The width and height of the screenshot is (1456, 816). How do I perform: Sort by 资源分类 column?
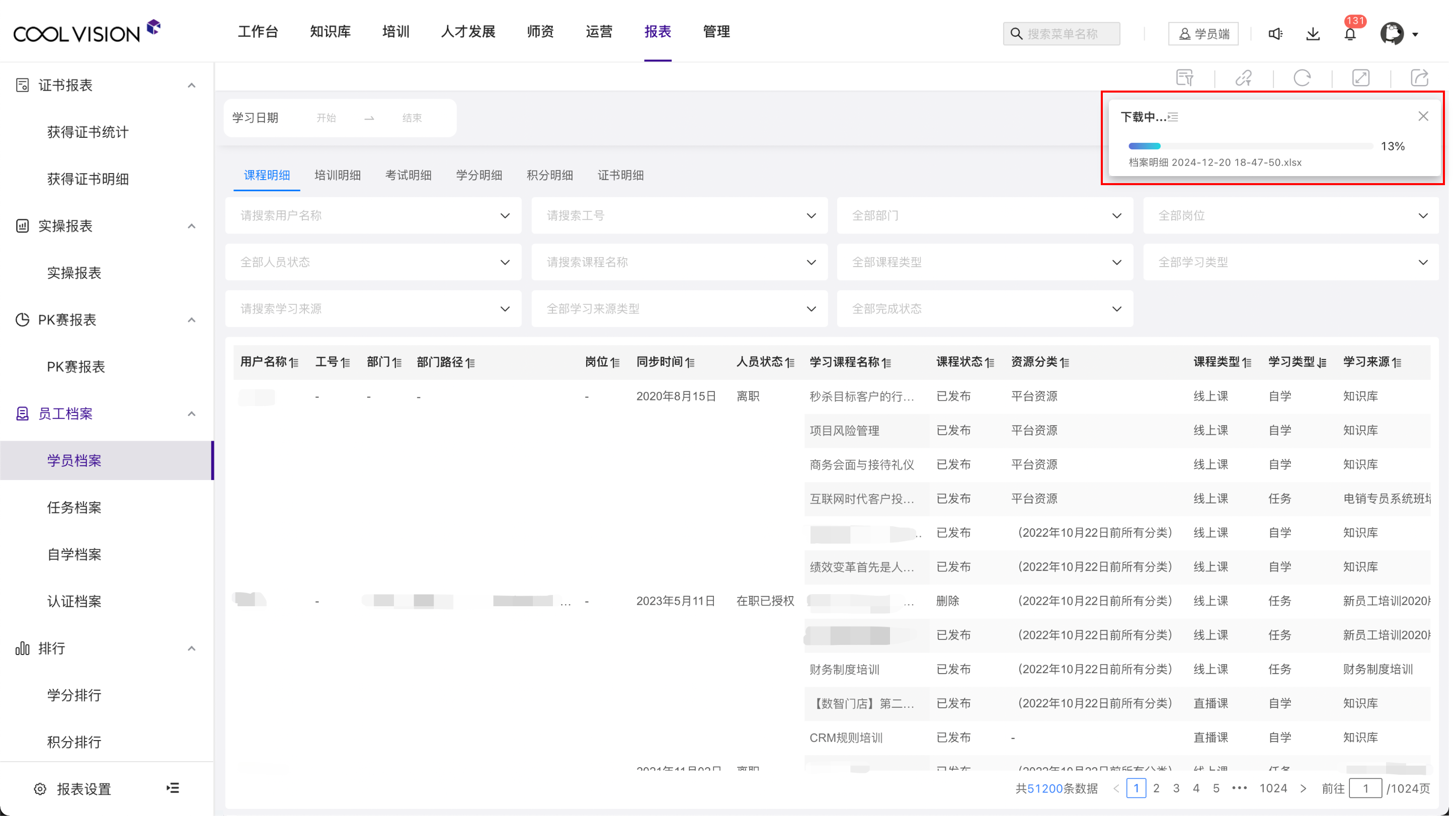[1065, 362]
